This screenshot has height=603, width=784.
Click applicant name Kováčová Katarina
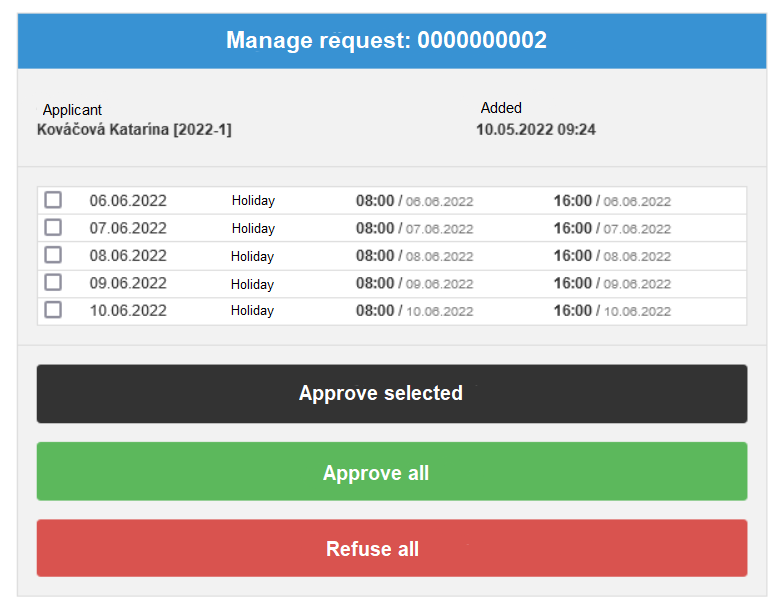pyautogui.click(x=134, y=129)
